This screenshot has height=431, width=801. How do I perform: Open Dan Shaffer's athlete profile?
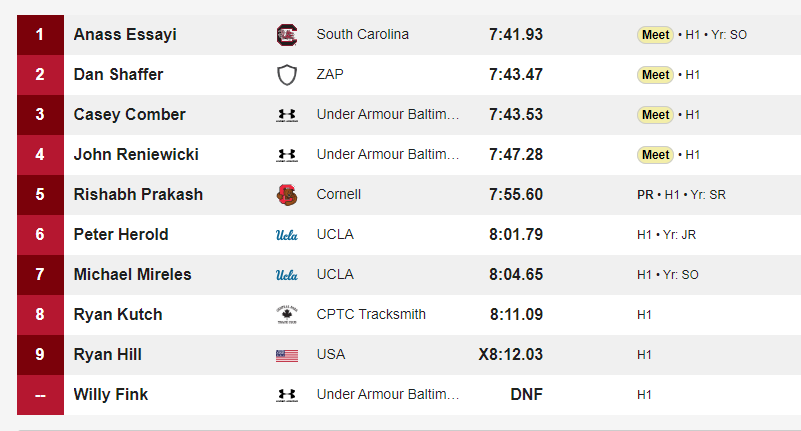[119, 75]
